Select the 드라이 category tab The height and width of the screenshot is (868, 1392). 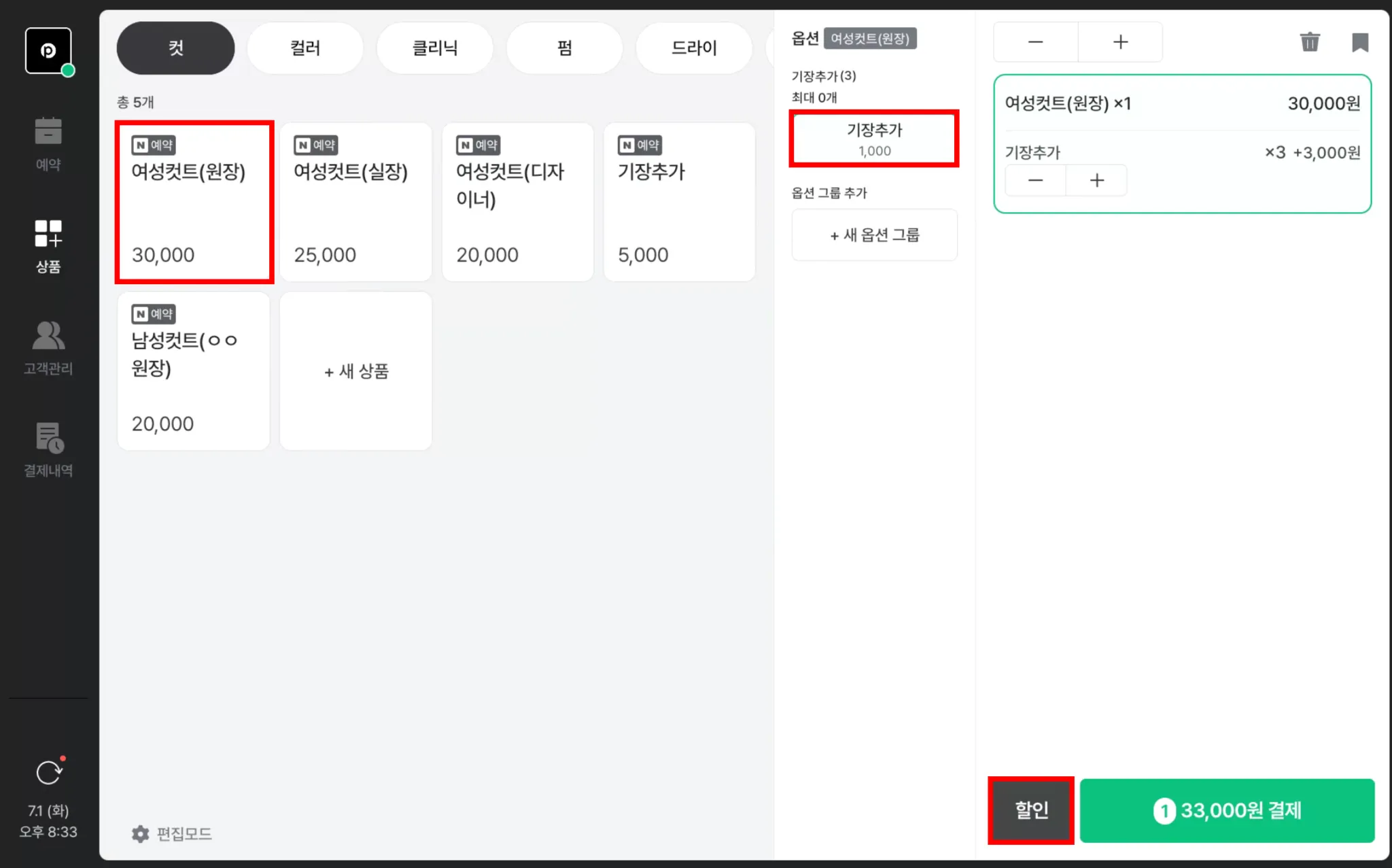pyautogui.click(x=693, y=48)
